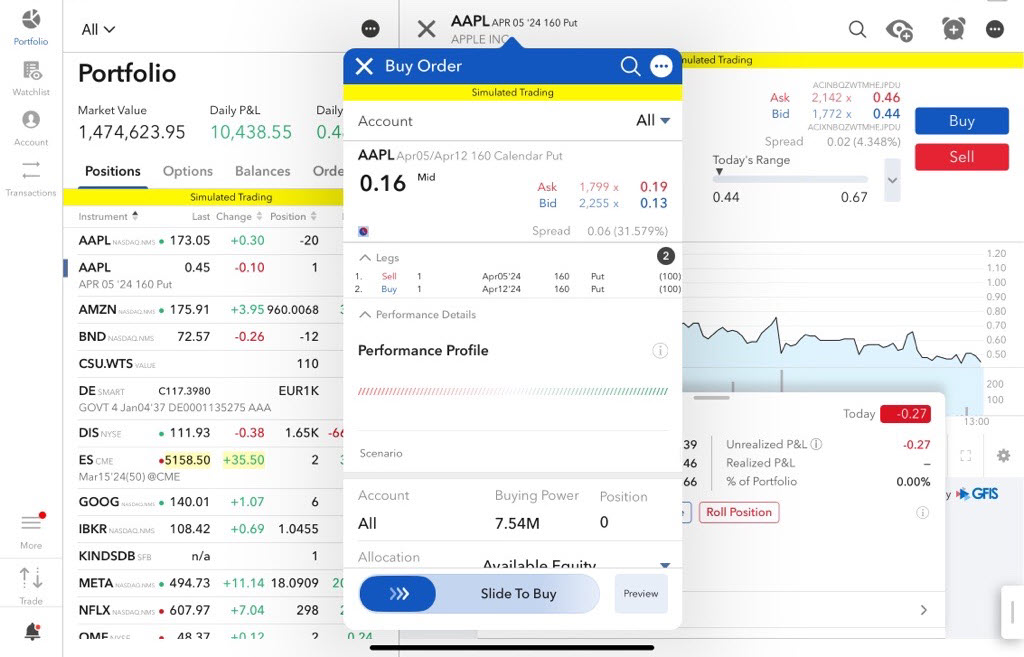Click the search icon in AAPL detail header

click(x=857, y=29)
